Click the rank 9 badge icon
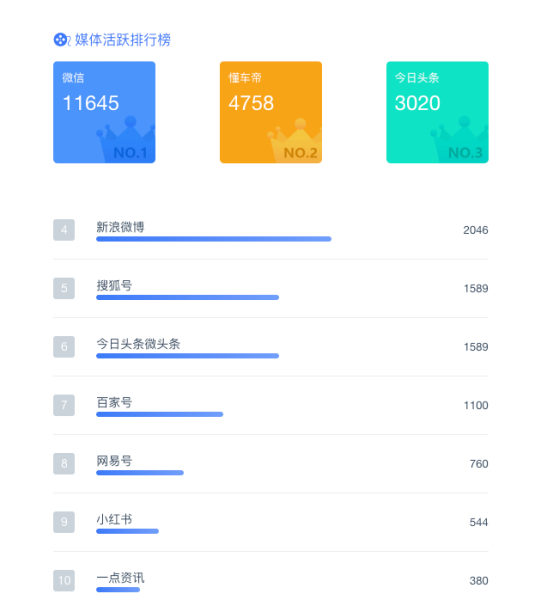 point(64,522)
